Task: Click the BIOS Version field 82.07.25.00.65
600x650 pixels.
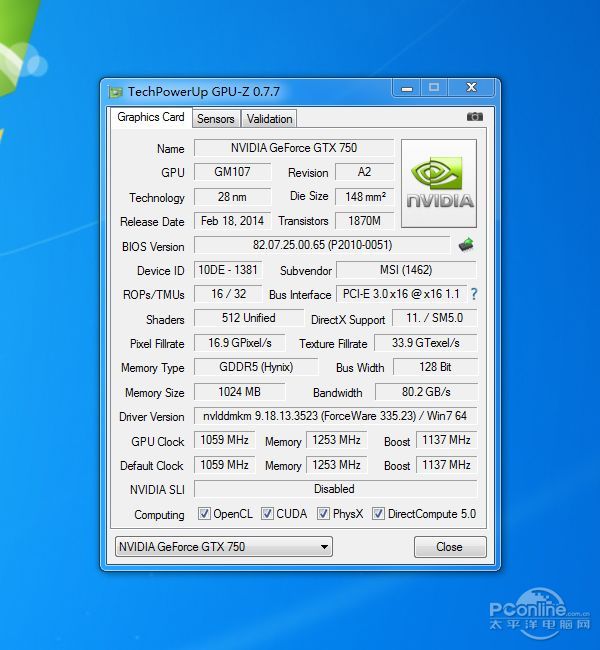Action: pyautogui.click(x=322, y=245)
